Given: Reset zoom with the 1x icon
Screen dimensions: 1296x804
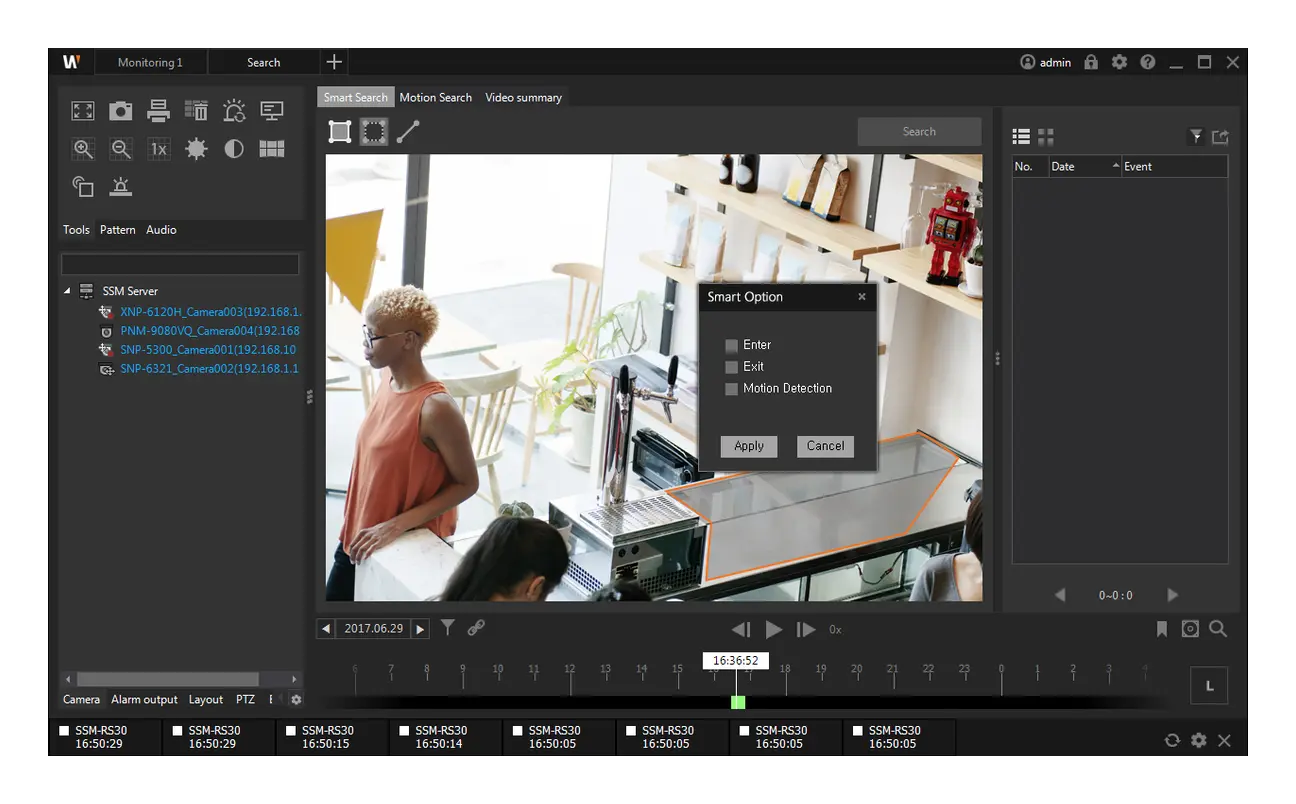Looking at the screenshot, I should click(x=158, y=149).
